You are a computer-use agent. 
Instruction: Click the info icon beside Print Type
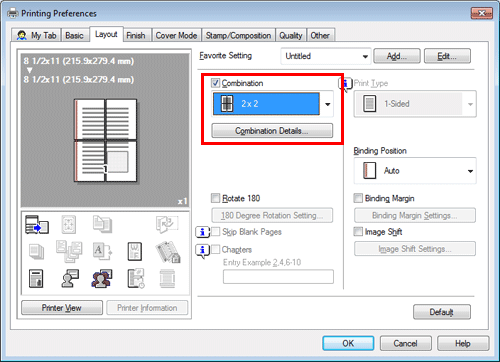click(345, 84)
